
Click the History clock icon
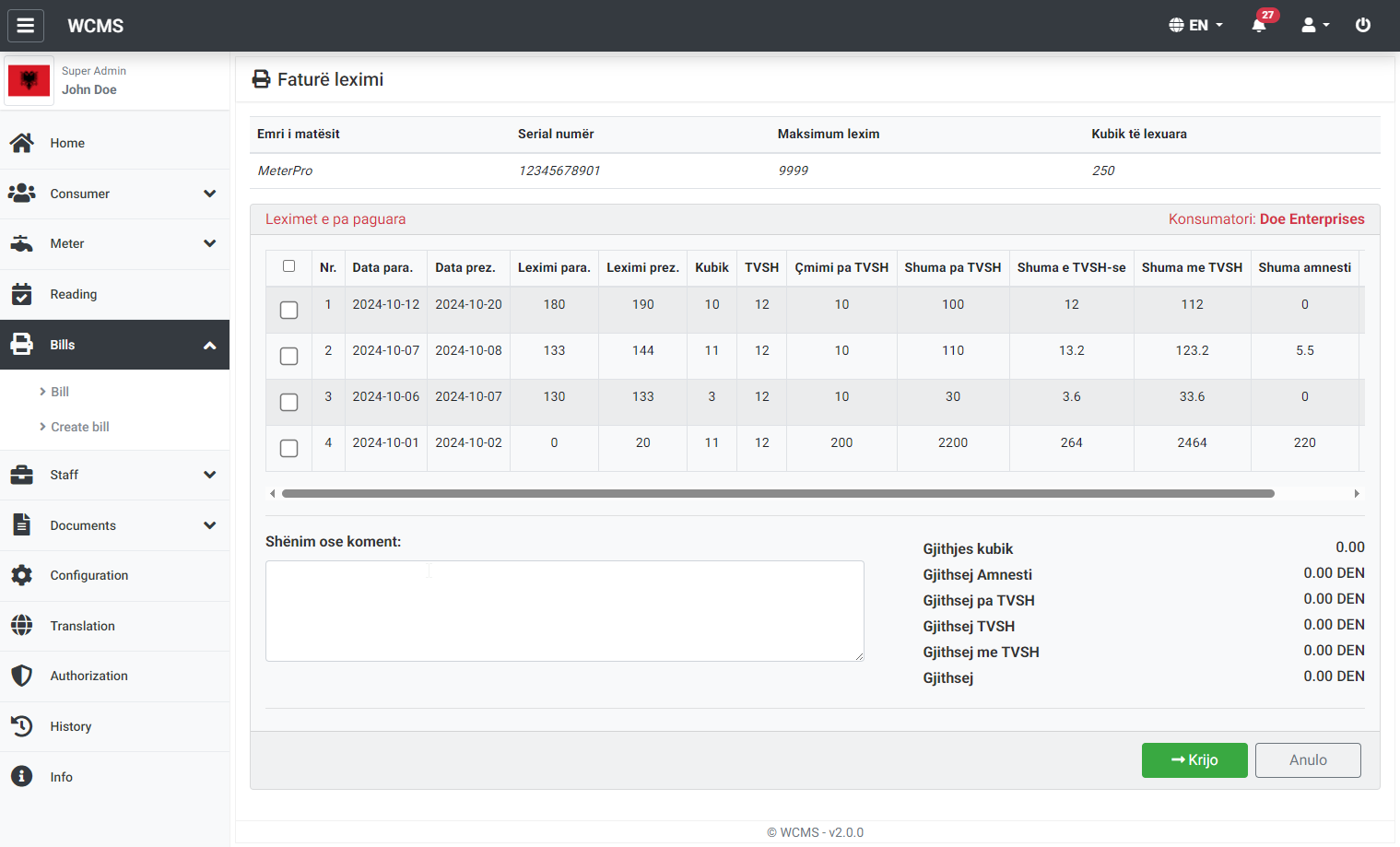coord(22,726)
